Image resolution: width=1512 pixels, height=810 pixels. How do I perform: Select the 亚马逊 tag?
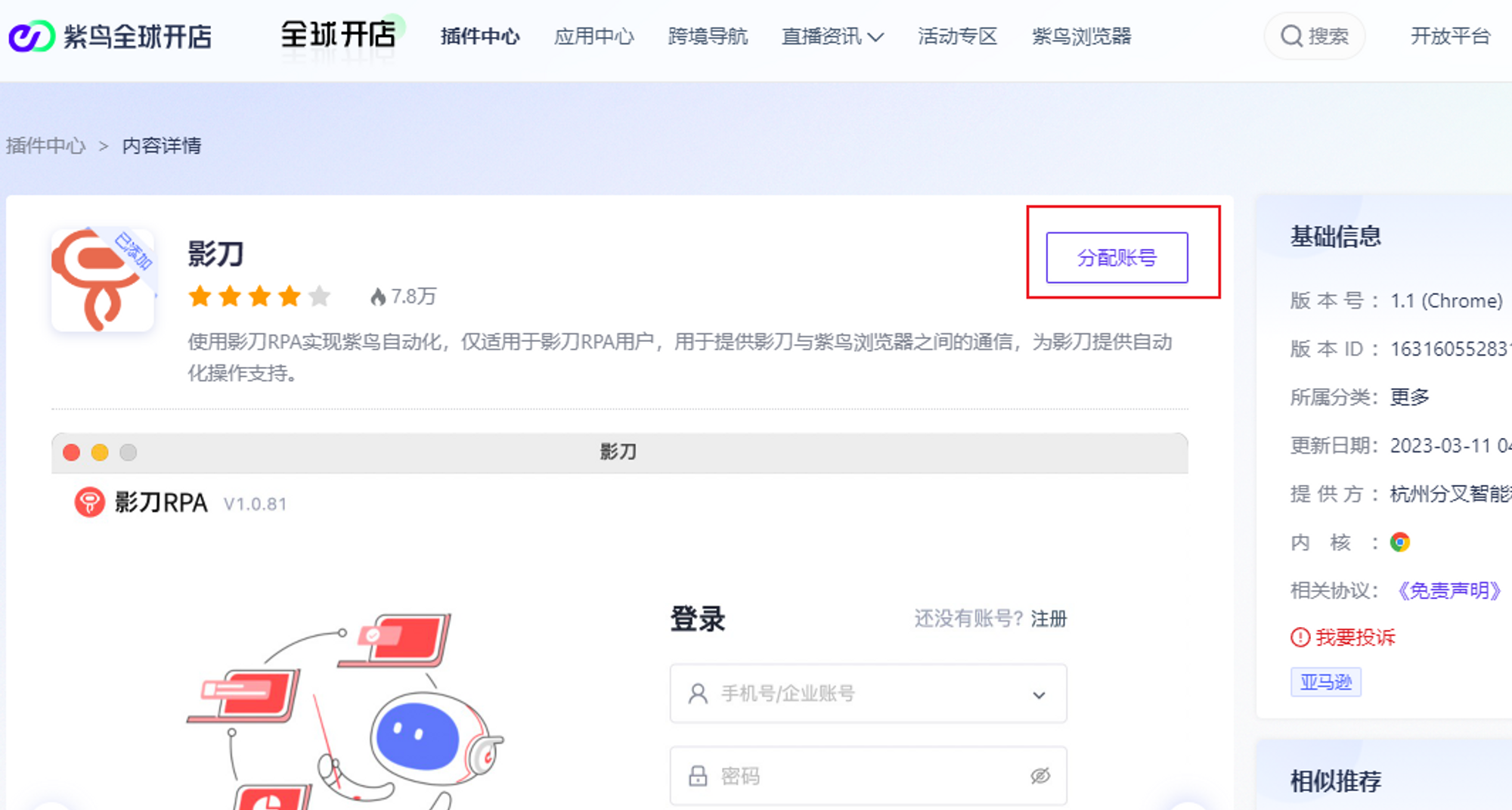(1326, 682)
